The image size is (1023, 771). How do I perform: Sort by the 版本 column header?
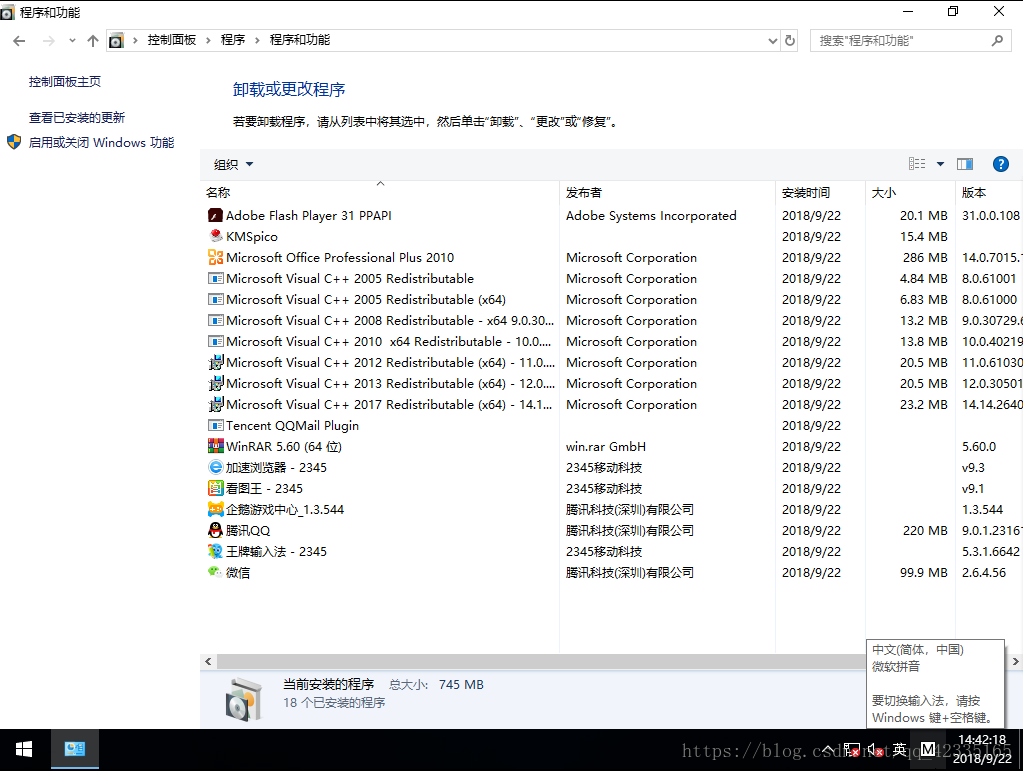[989, 192]
